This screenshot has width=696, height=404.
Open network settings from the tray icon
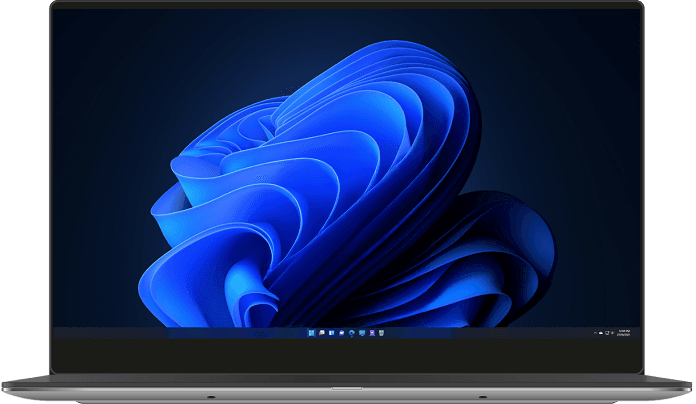pos(607,333)
